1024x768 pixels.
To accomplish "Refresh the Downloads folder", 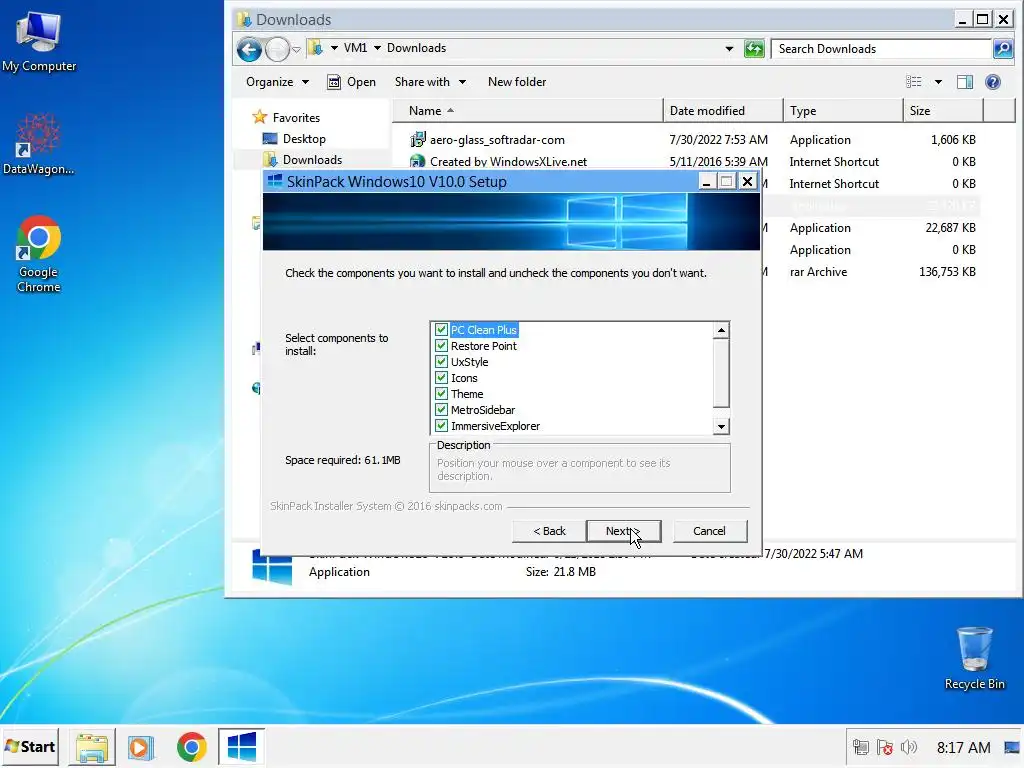I will click(x=754, y=49).
